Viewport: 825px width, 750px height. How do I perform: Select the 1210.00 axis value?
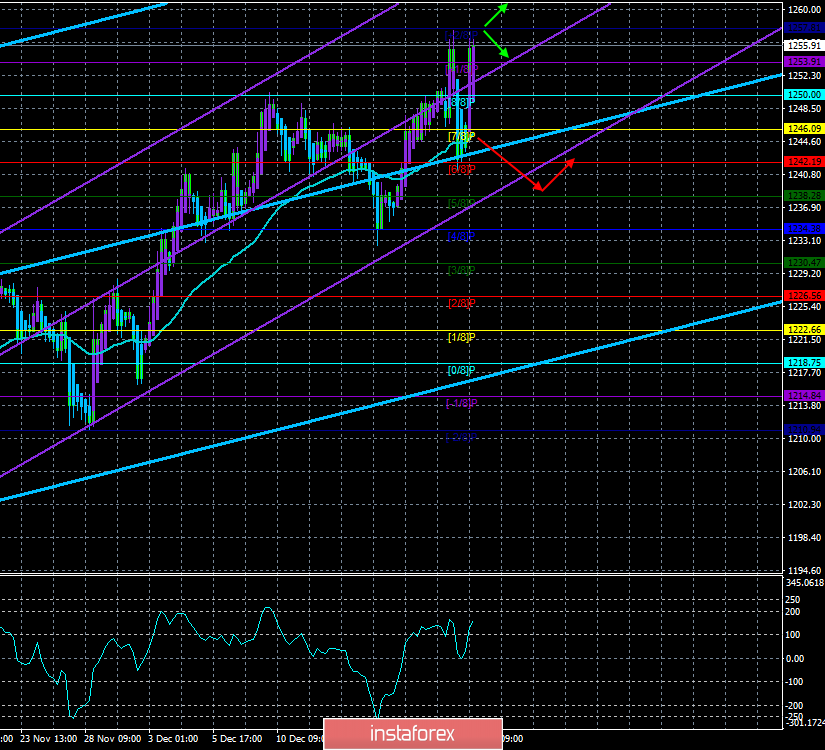point(804,438)
